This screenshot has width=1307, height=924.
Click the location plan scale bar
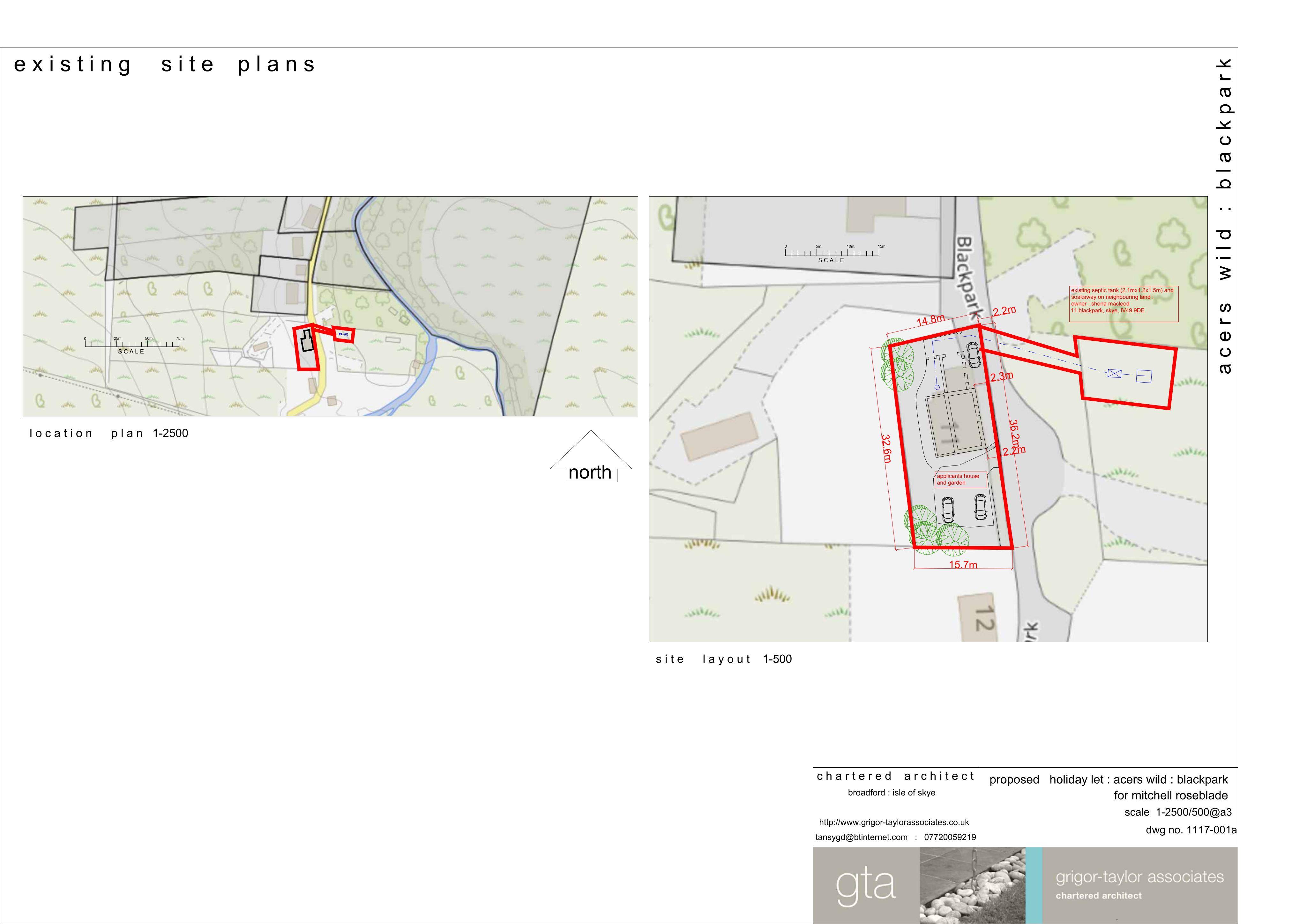coord(131,345)
